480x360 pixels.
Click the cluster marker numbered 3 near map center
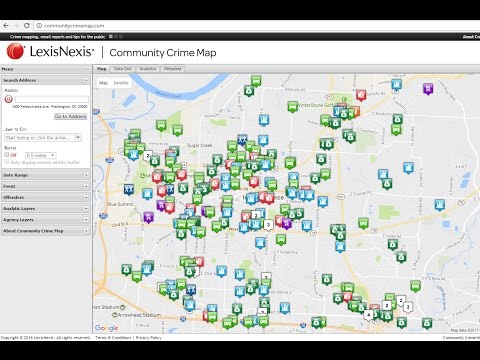[x=269, y=225]
